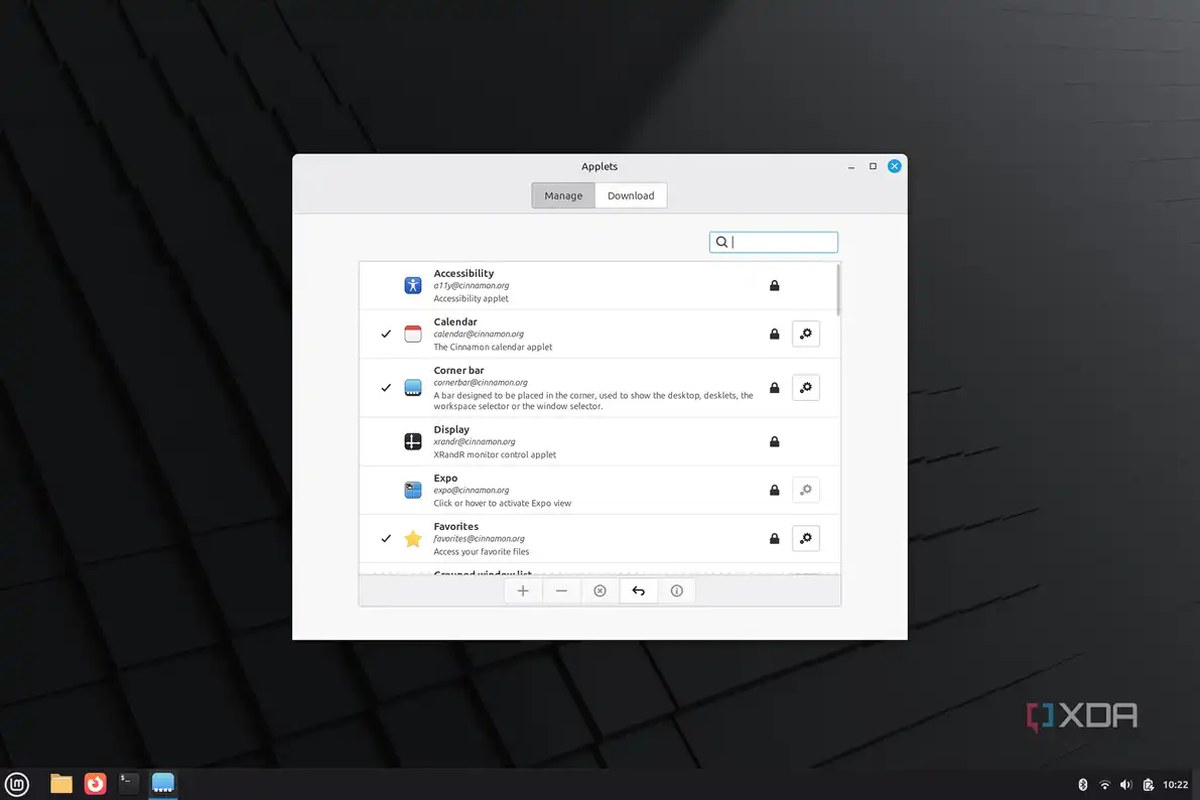The image size is (1200, 800).
Task: Click the lock icon in Calendar row
Action: 774,334
